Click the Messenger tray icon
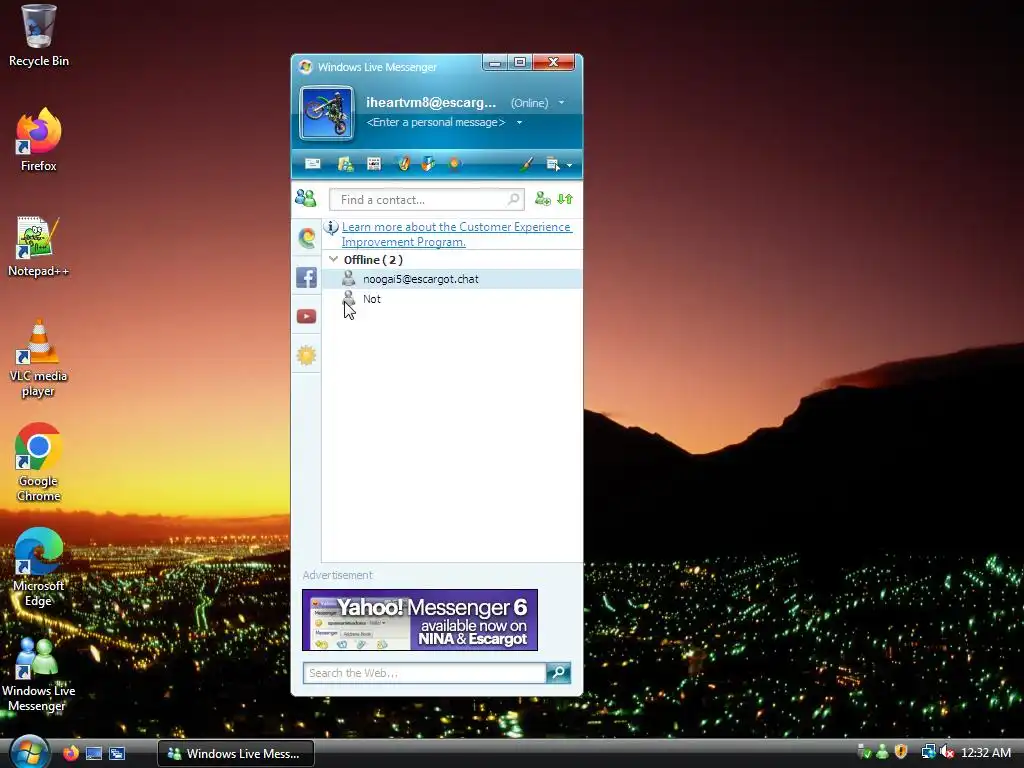The height and width of the screenshot is (768, 1024). click(x=883, y=752)
